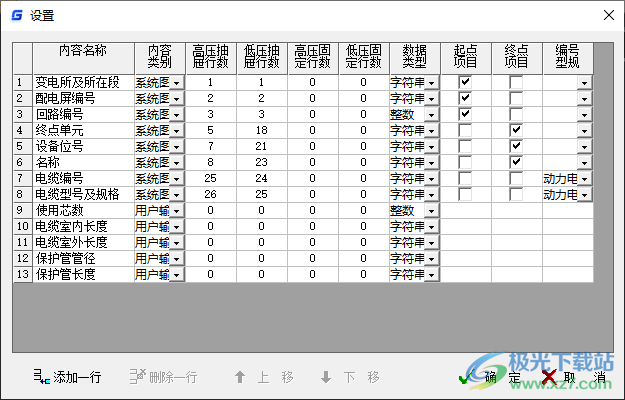Uncheck 起点项目 for 回路编号
Viewport: 625px width, 400px height.
pos(465,114)
